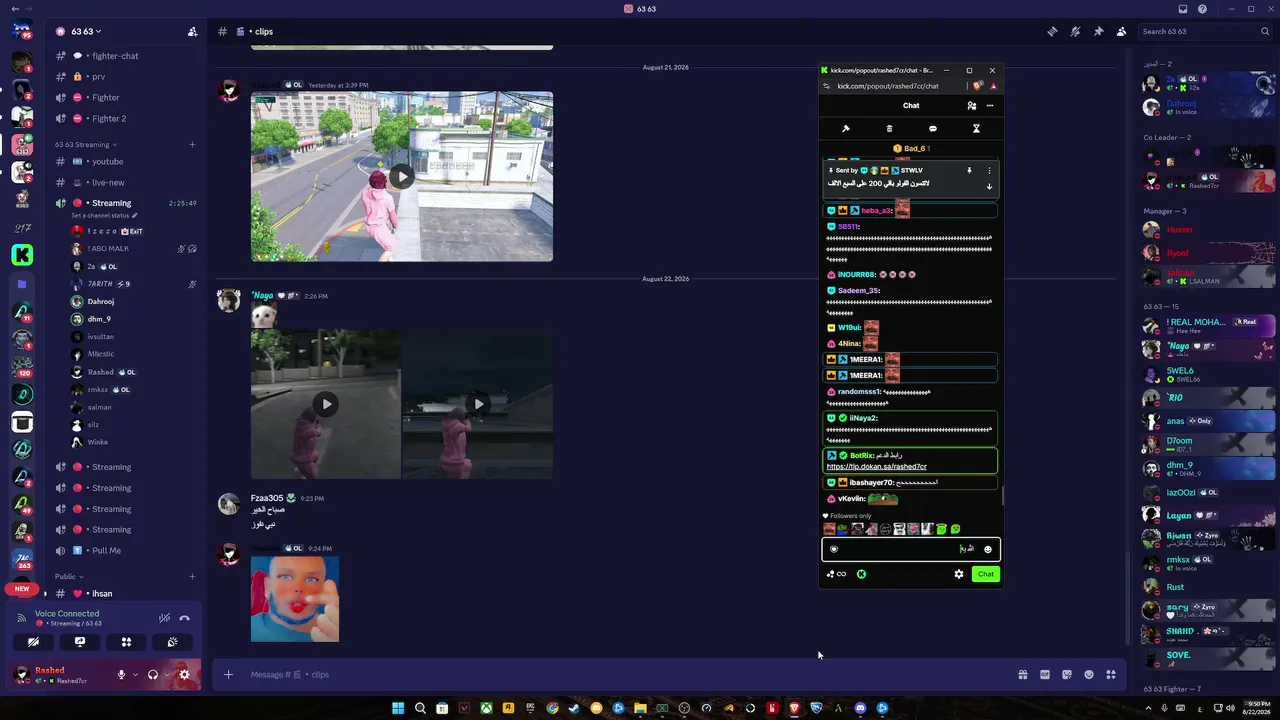Screen dimensions: 1280x720
Task: Click the Kick chat message input field
Action: click(910, 549)
